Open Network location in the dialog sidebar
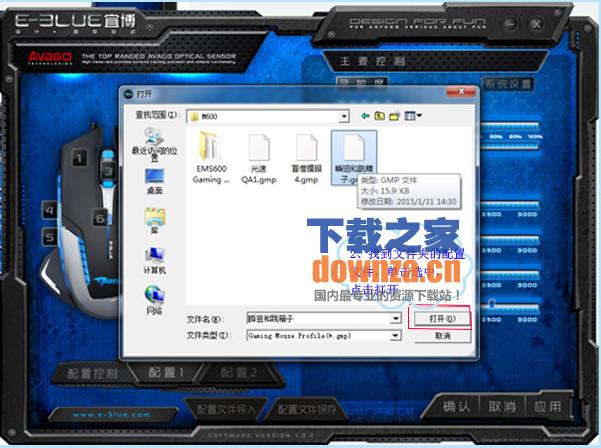601x448 pixels. (x=154, y=300)
